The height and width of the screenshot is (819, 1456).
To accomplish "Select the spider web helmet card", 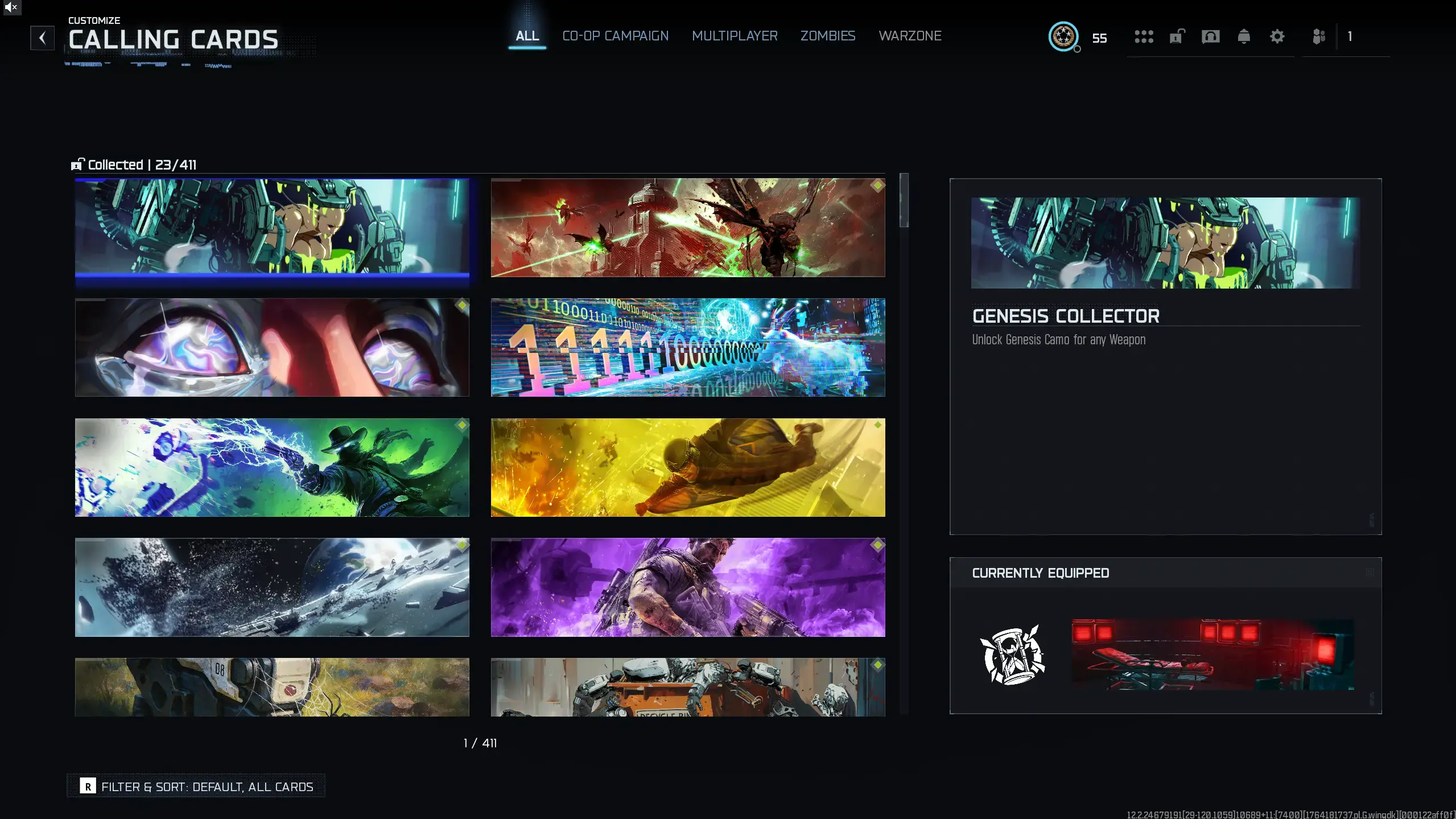I will pyautogui.click(x=272, y=688).
